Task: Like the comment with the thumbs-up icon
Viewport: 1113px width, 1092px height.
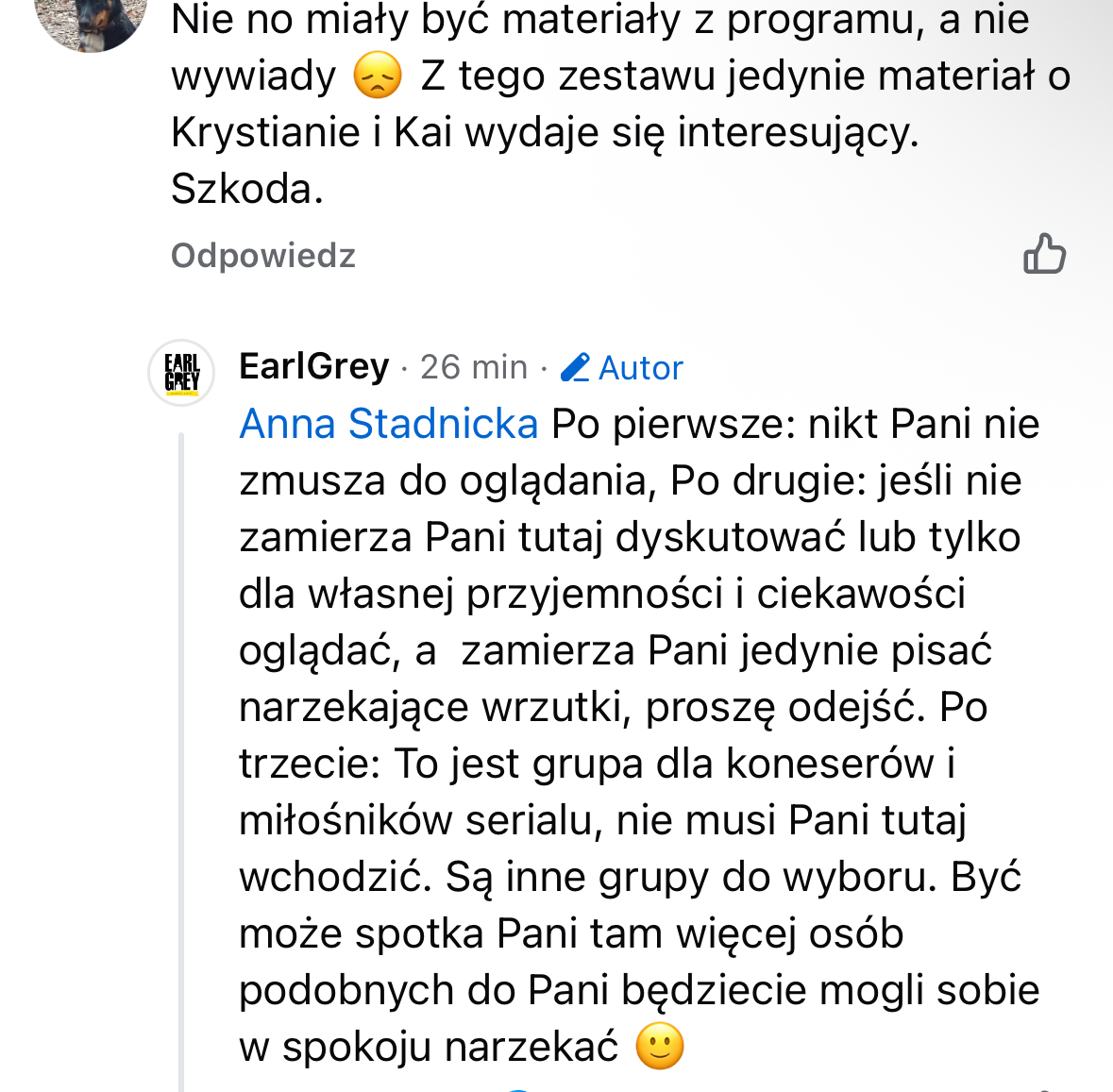Action: [1044, 254]
